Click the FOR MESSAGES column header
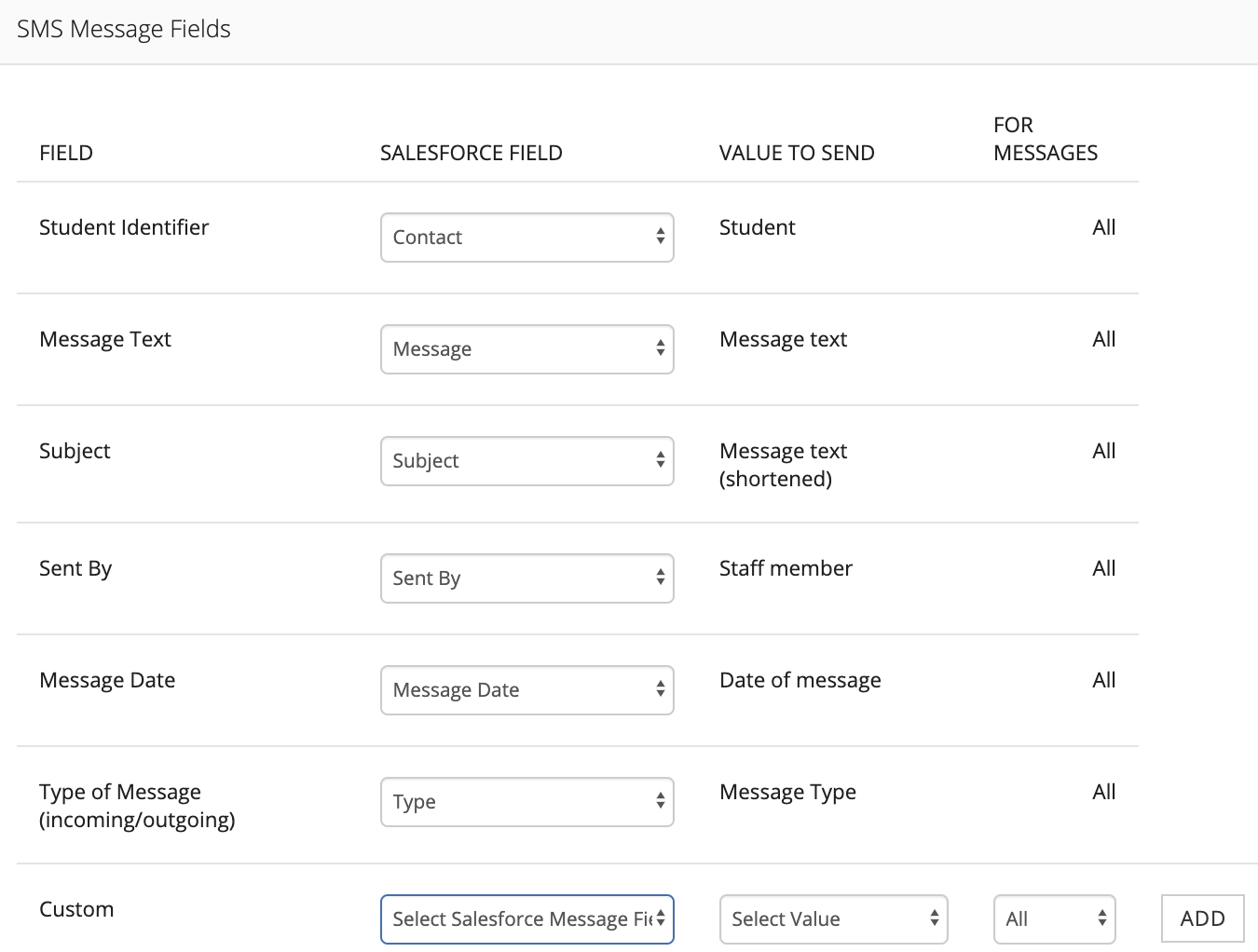This screenshot has width=1258, height=952. [1046, 139]
